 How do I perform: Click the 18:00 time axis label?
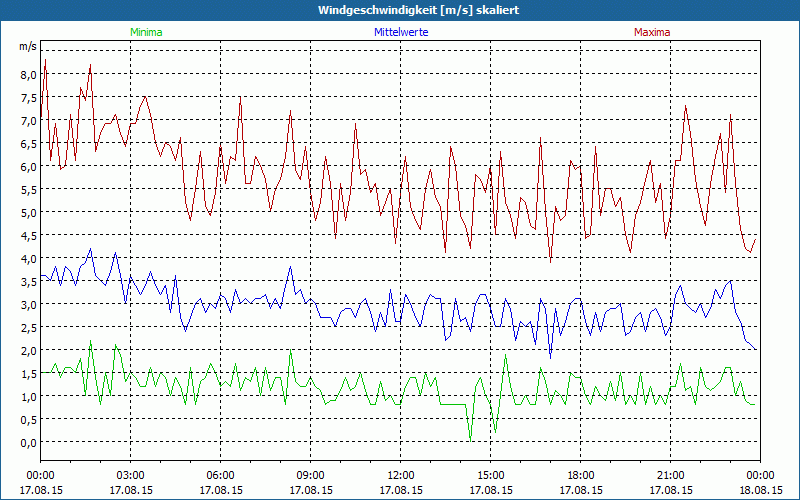[580, 475]
